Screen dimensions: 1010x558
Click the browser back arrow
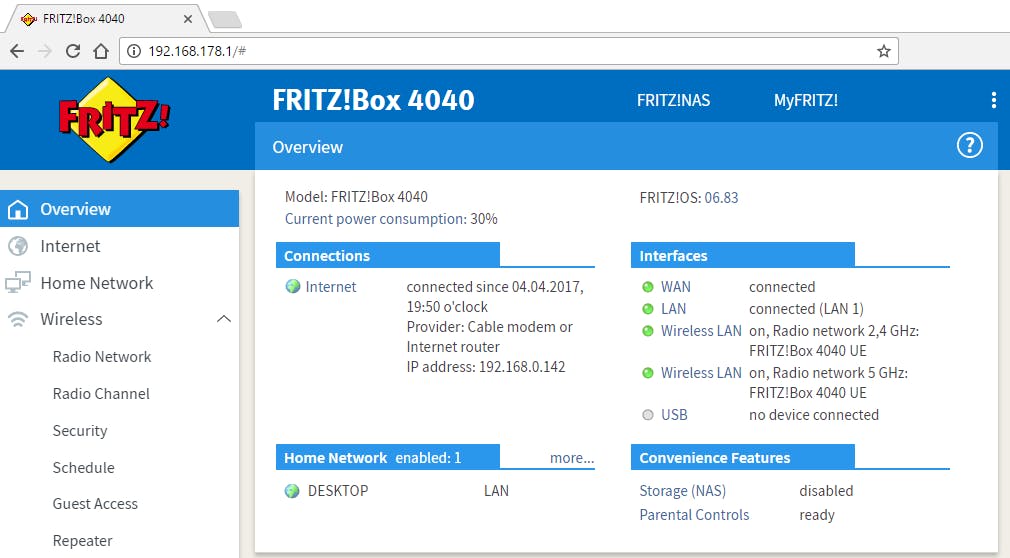(17, 51)
